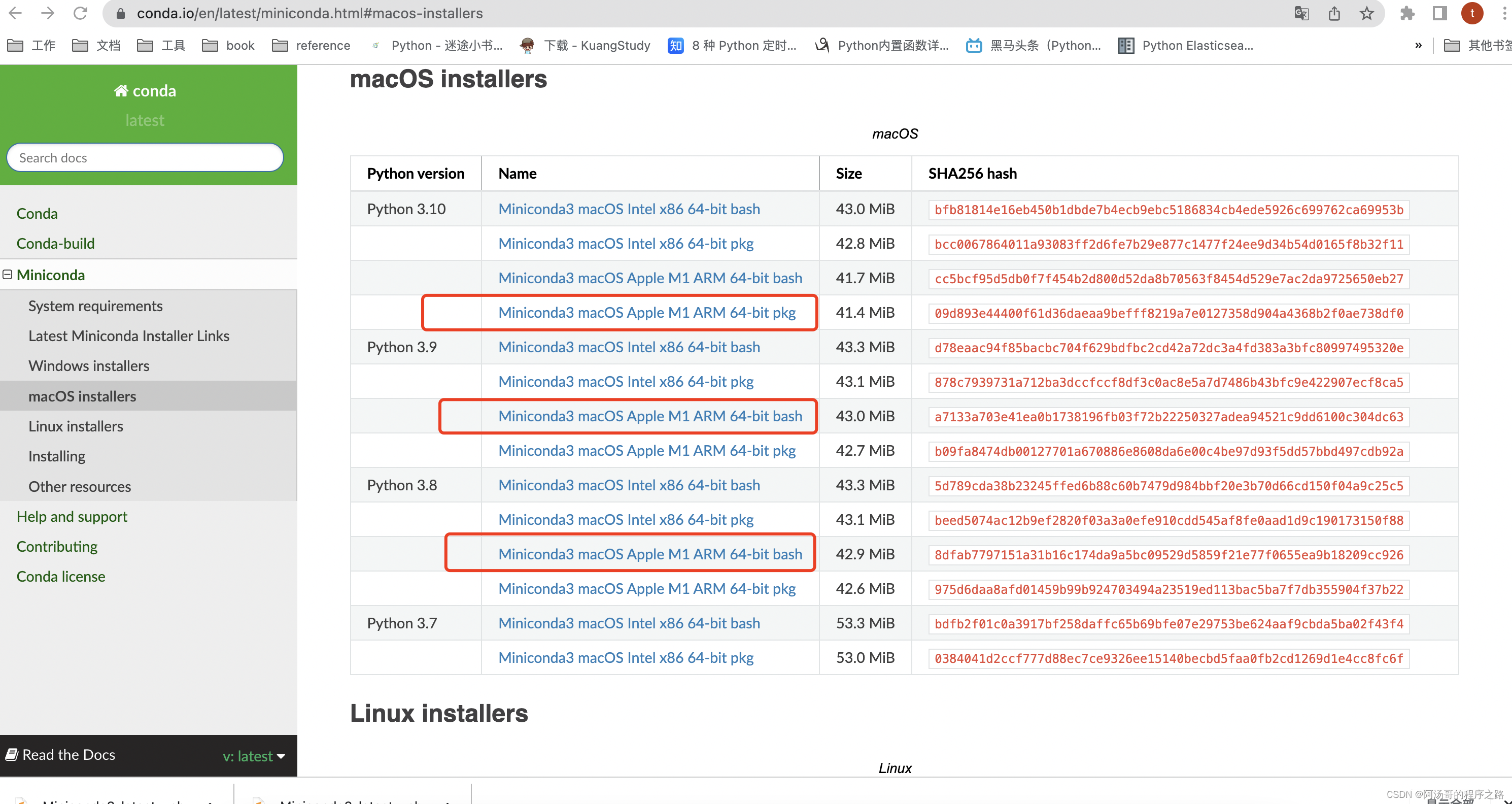Download Python 3.9 Apple M1 ARM pkg

[x=647, y=450]
